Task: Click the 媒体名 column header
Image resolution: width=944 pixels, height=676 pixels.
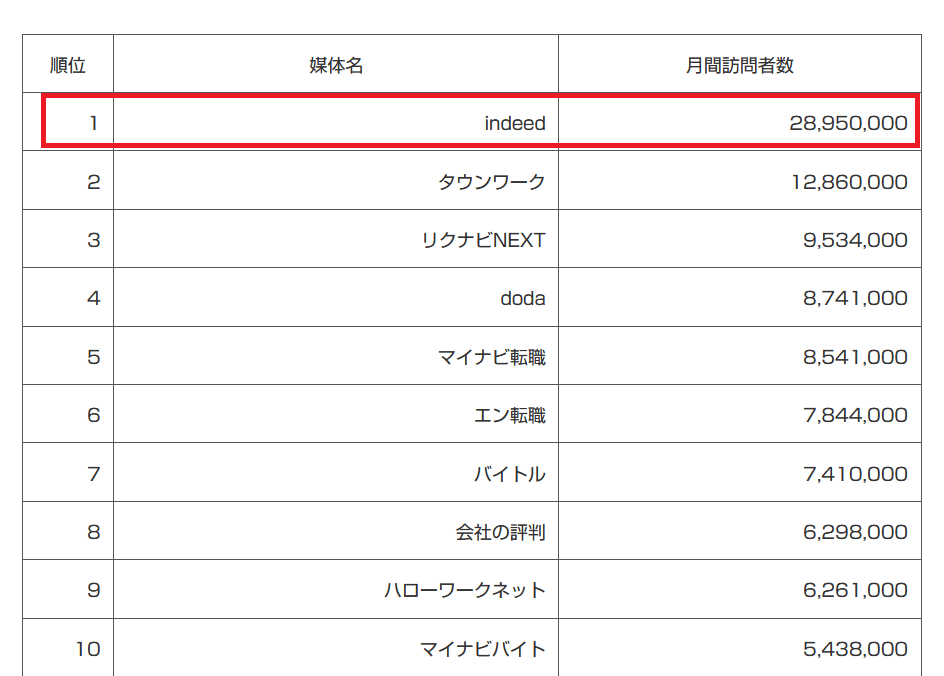Action: pos(336,64)
